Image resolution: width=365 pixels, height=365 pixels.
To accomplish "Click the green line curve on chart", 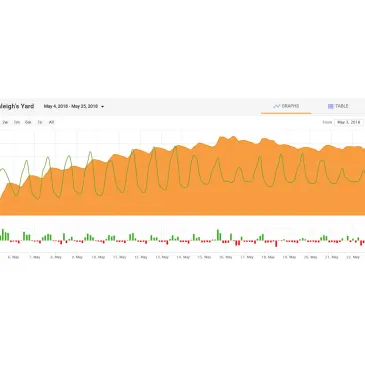I will coord(154,149).
